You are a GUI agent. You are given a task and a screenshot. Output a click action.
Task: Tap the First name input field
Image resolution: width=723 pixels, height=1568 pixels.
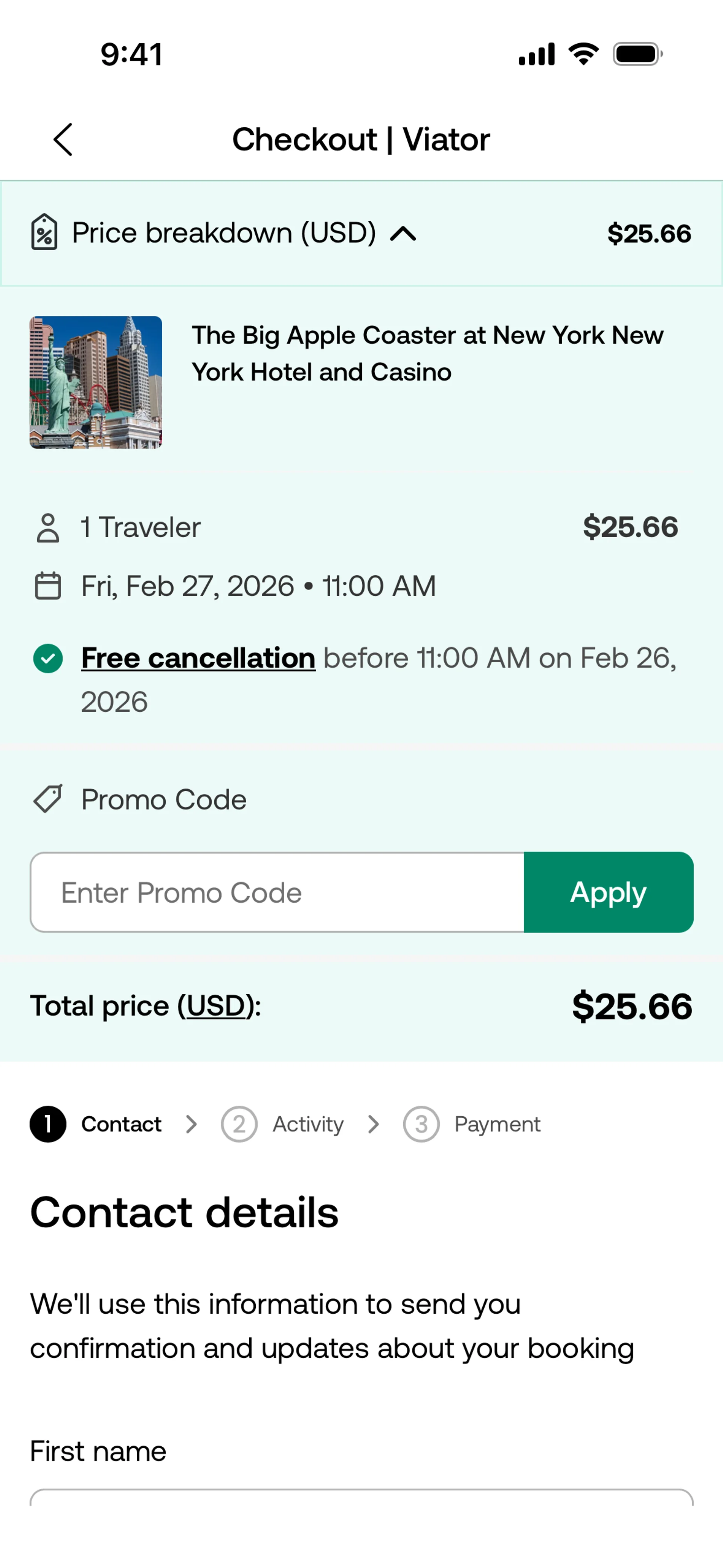pyautogui.click(x=361, y=1499)
